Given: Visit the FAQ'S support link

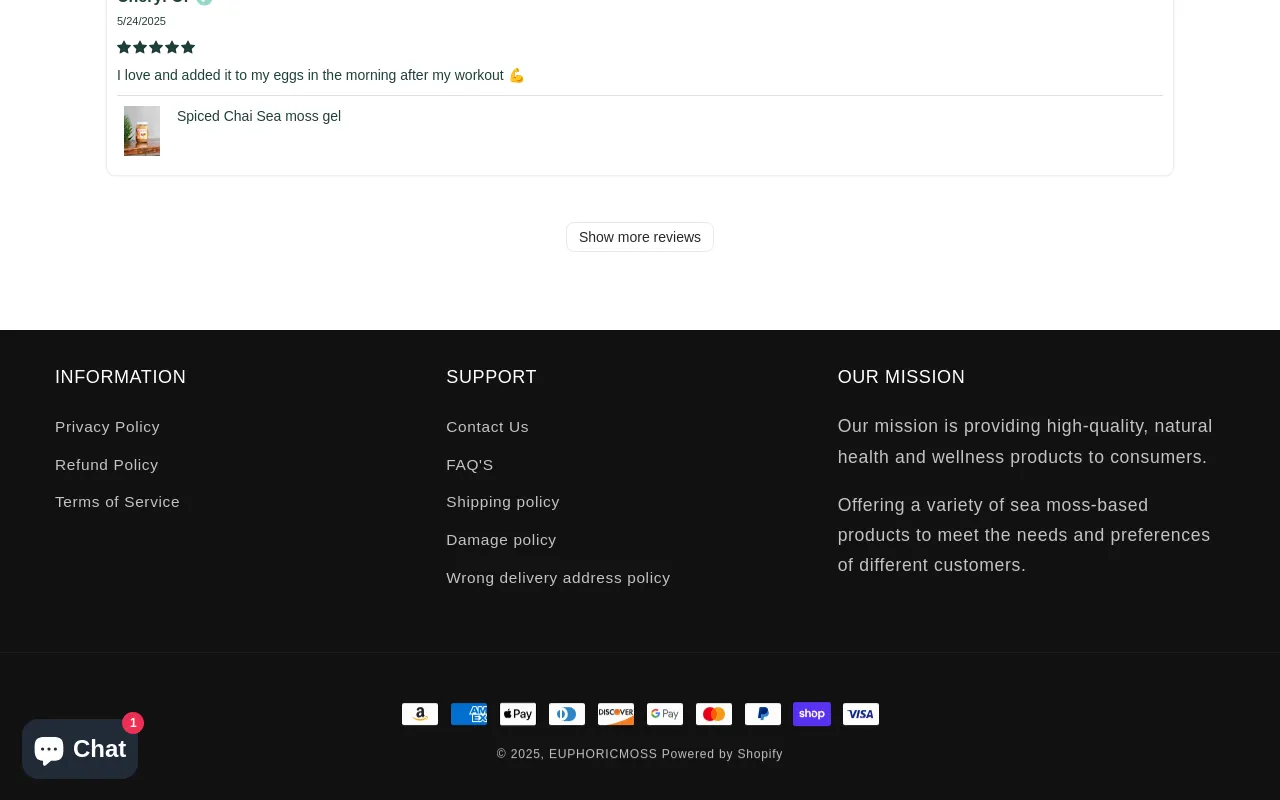Looking at the screenshot, I should (469, 465).
